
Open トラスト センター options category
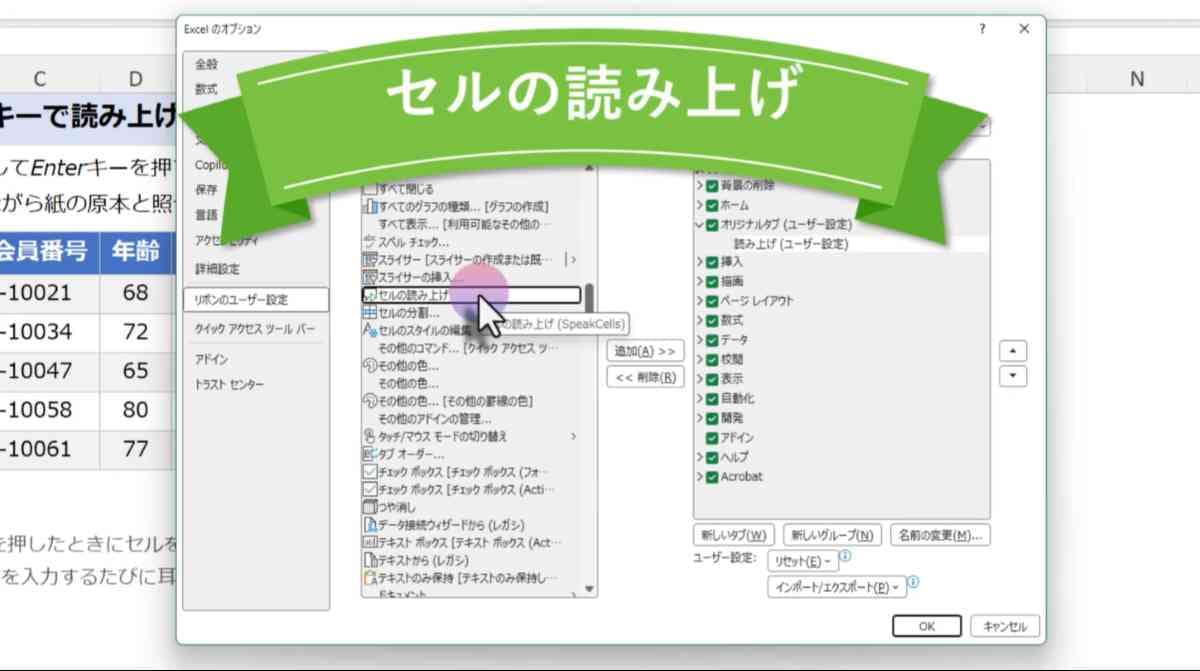click(229, 385)
